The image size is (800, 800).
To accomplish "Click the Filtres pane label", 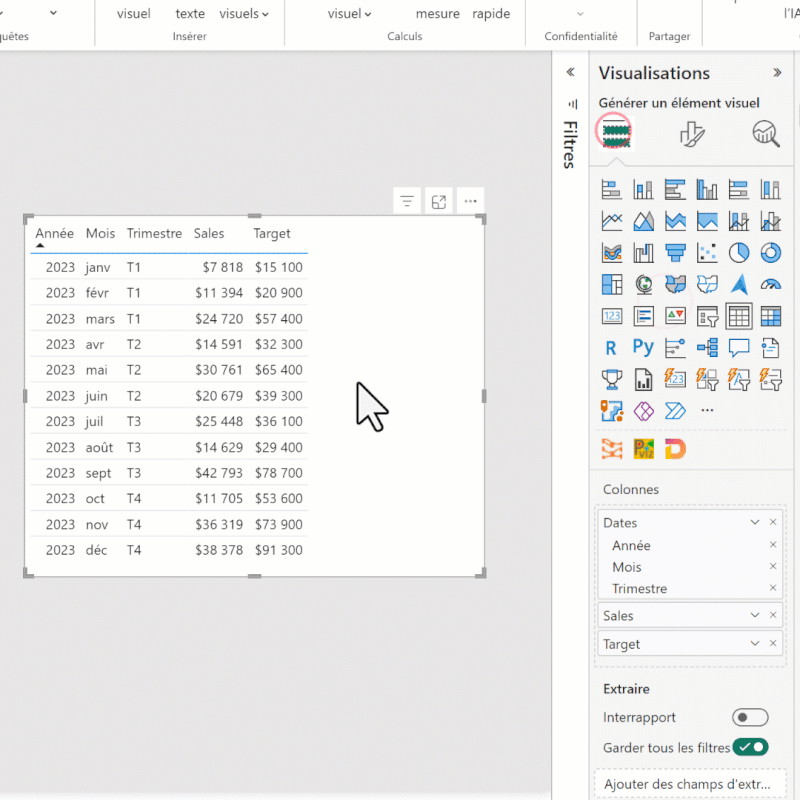I will tap(570, 144).
